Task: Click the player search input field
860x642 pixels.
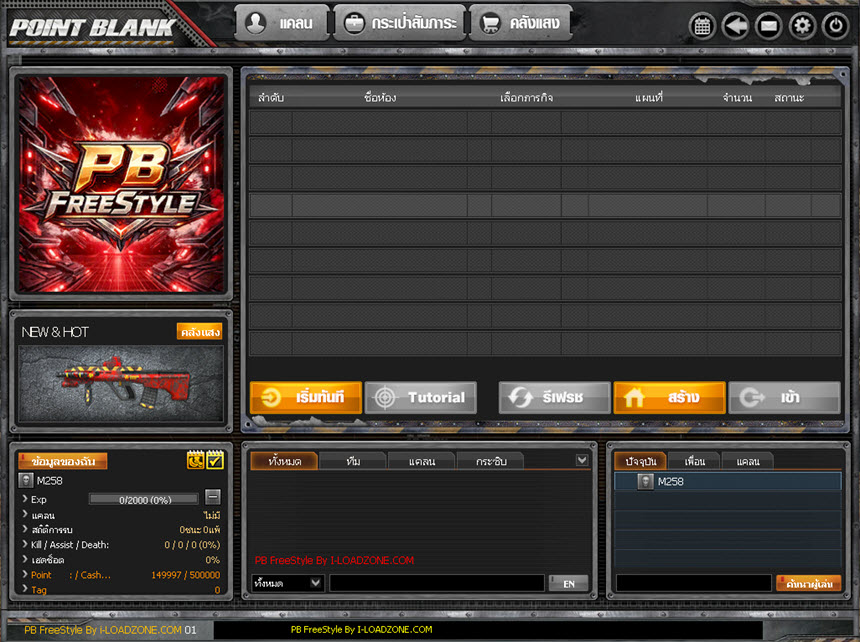Action: [x=694, y=583]
